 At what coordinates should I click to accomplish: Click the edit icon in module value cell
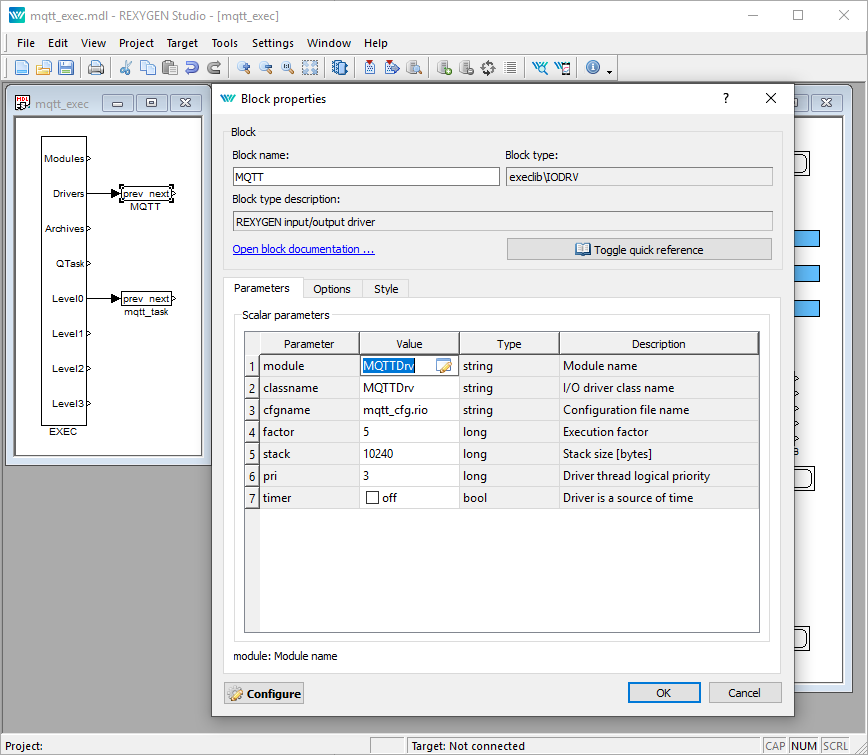coord(444,365)
